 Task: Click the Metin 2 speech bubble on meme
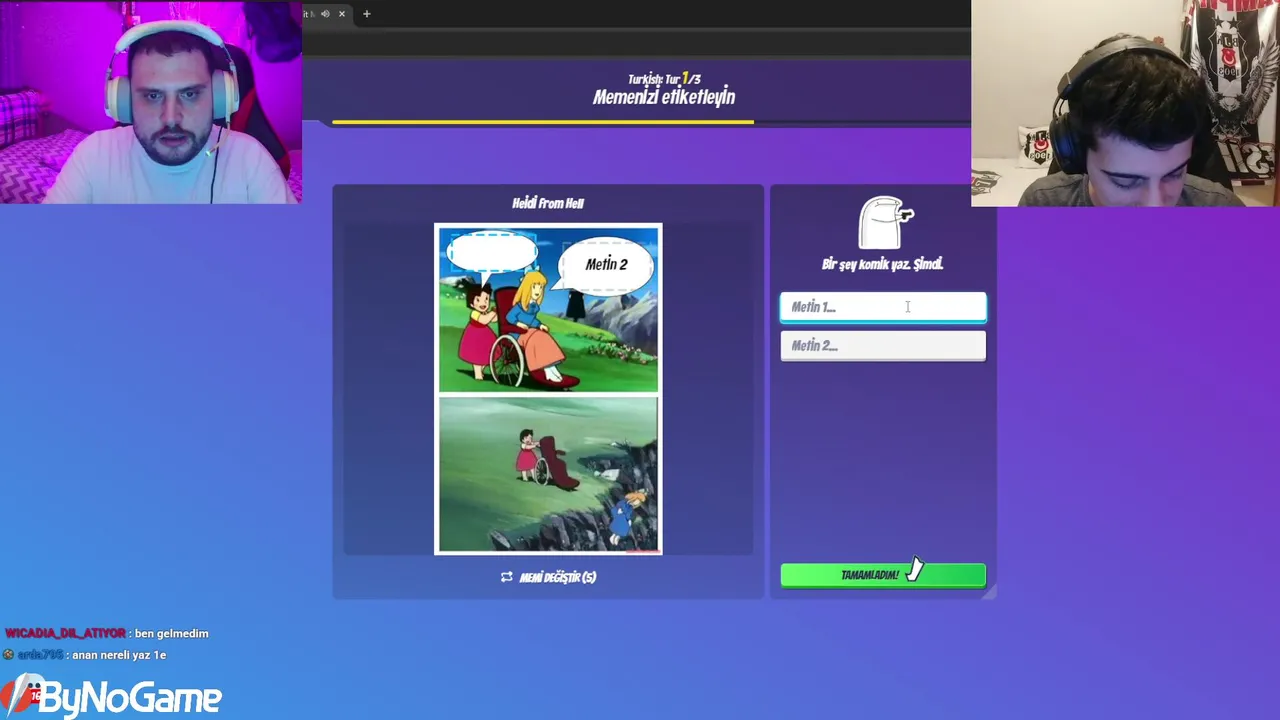point(607,265)
